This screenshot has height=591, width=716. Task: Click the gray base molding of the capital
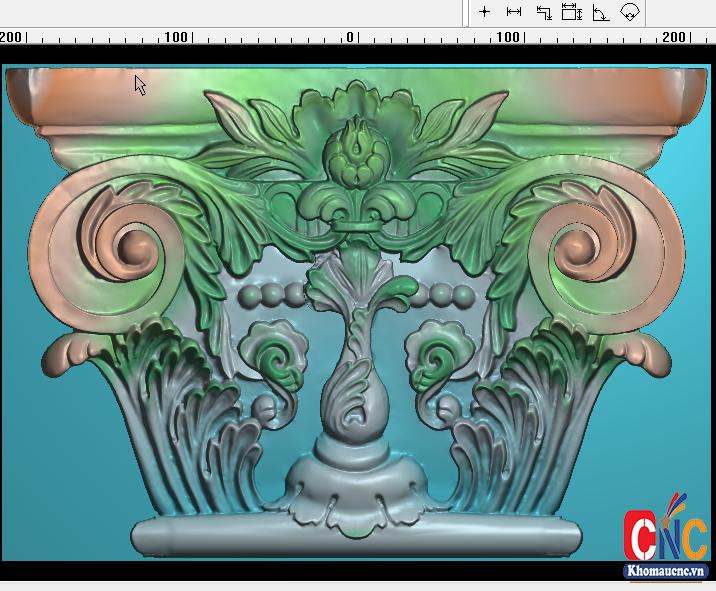pyautogui.click(x=356, y=539)
